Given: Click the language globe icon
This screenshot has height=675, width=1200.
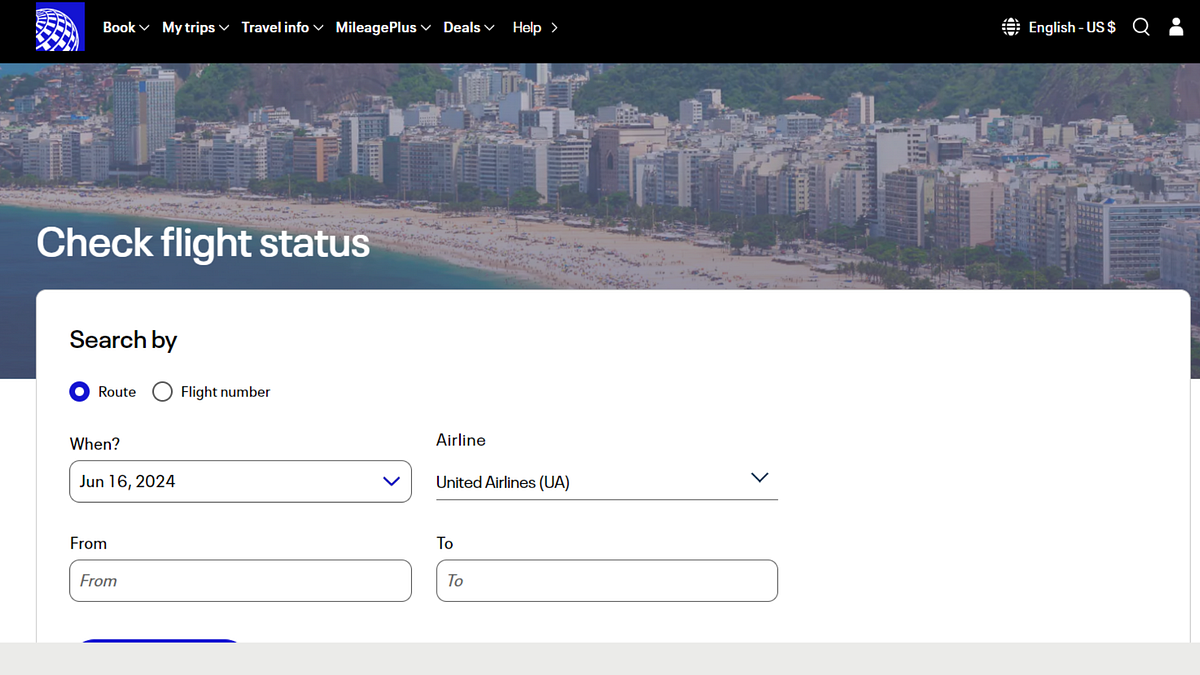Looking at the screenshot, I should pos(1011,27).
